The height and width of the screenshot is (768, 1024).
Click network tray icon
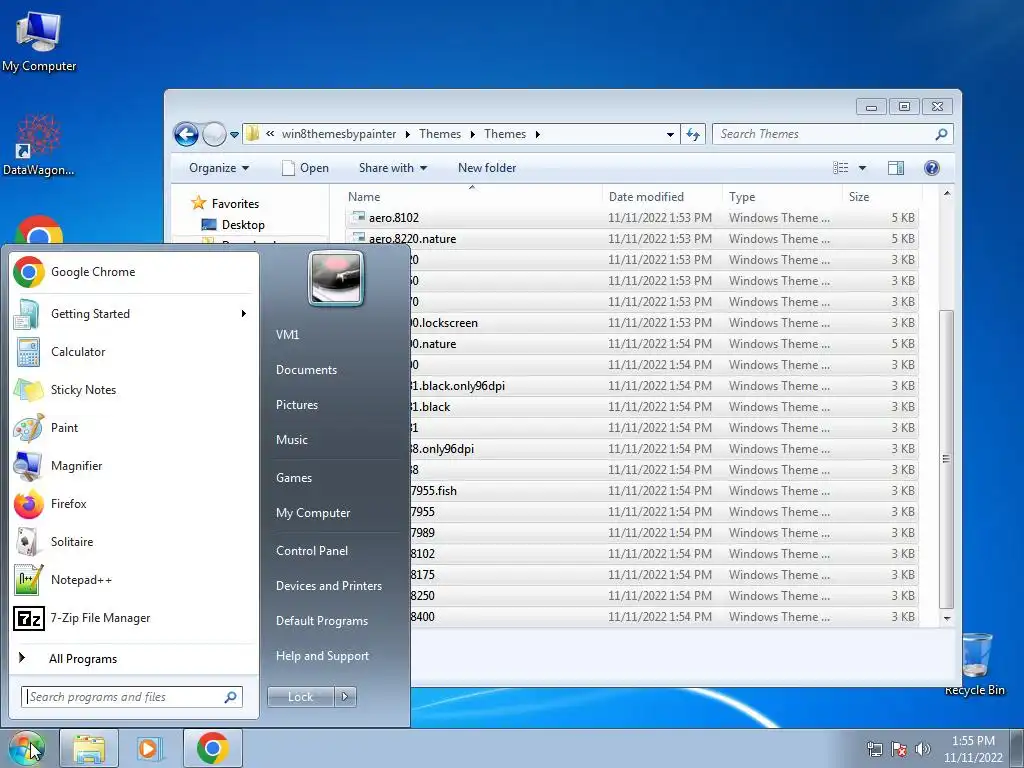[874, 749]
